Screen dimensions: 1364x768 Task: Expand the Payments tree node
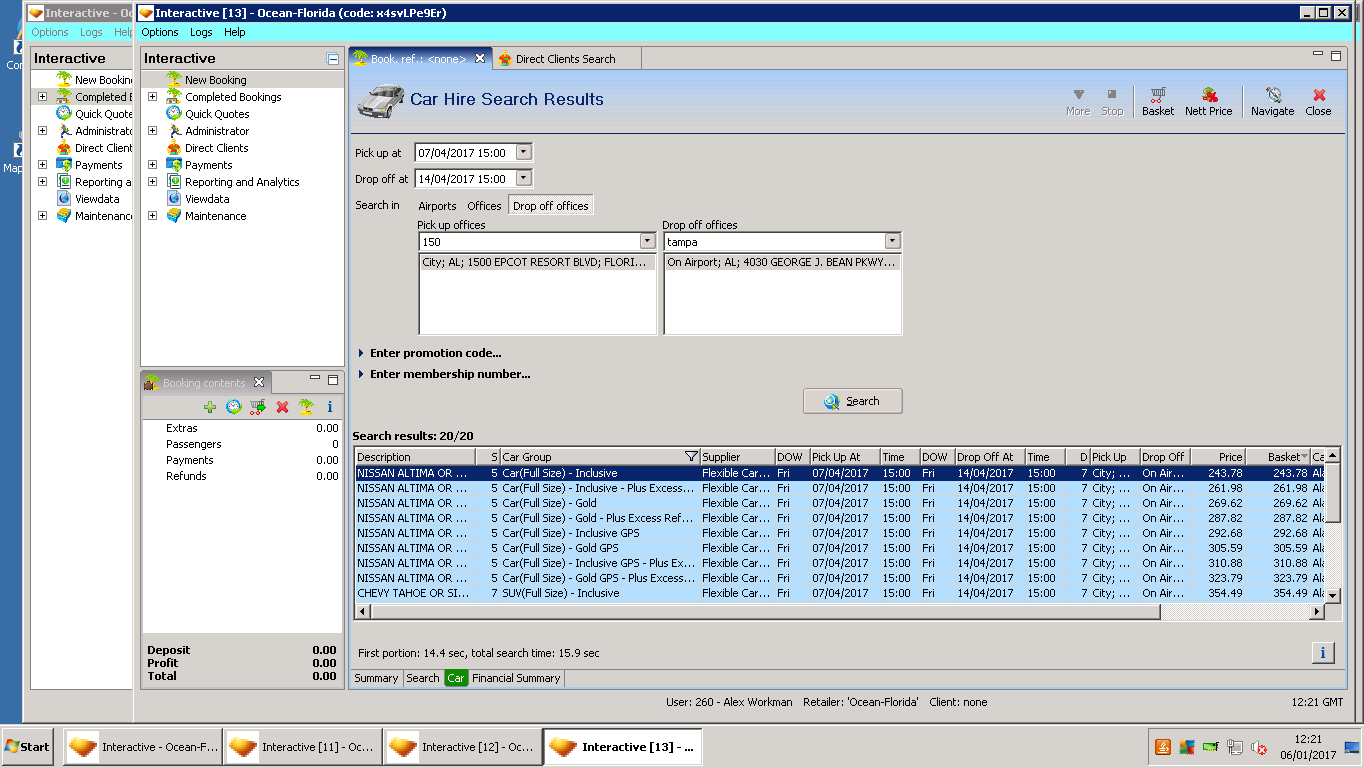click(x=152, y=165)
